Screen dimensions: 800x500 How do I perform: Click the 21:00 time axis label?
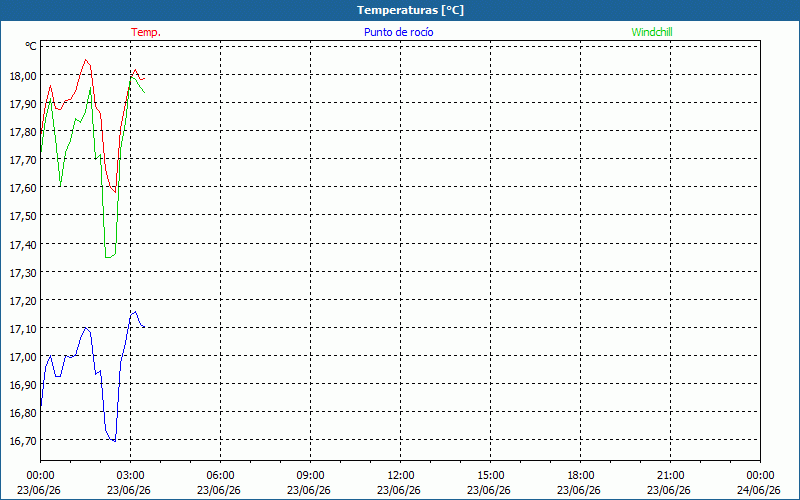(670, 476)
